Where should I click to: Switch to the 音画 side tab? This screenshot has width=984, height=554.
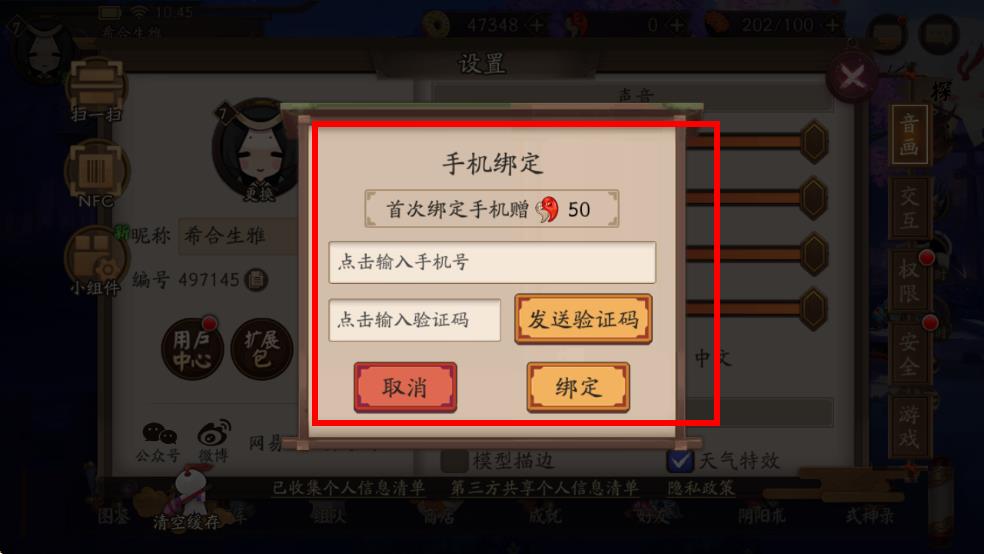click(x=909, y=135)
